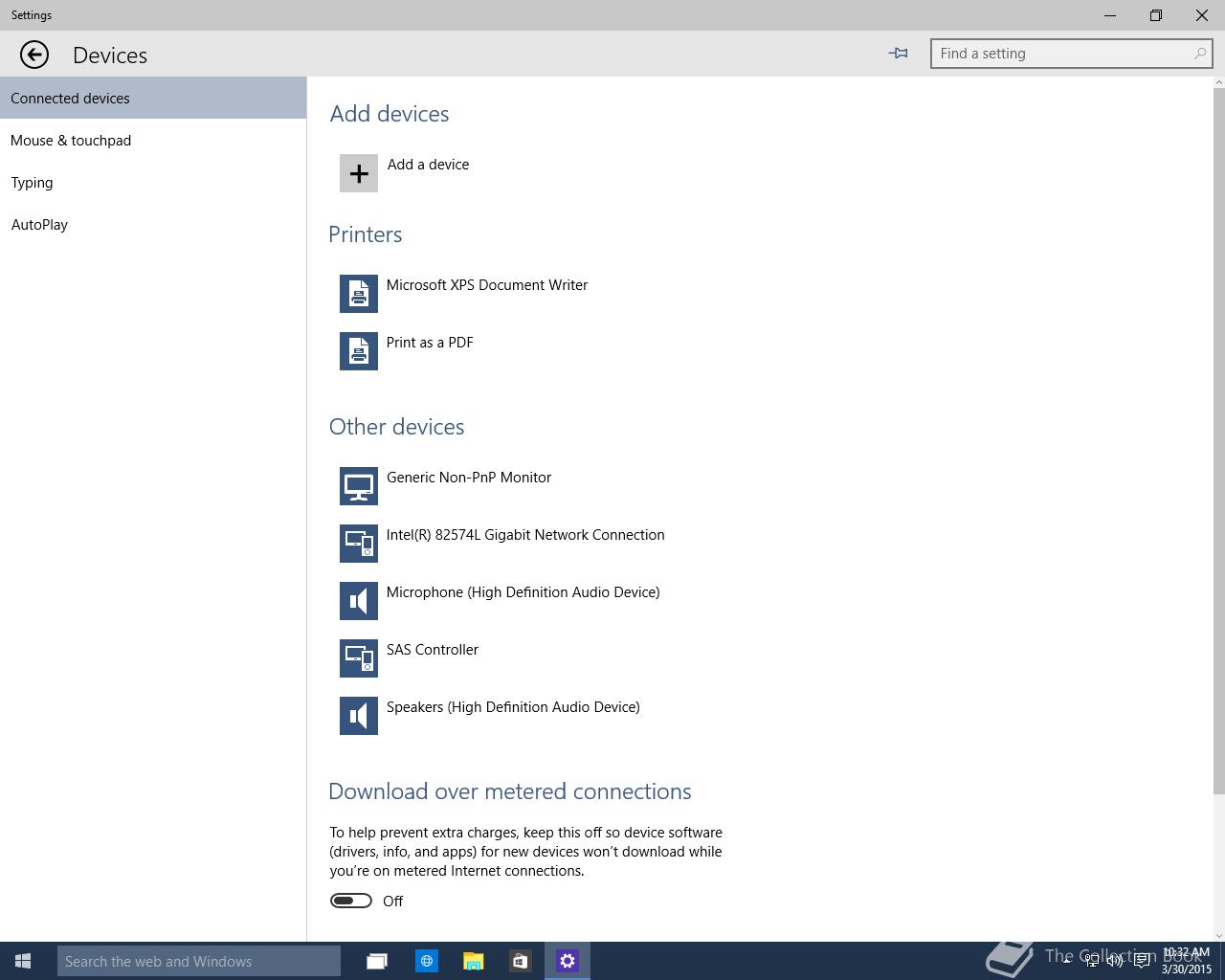This screenshot has height=980, width=1225.
Task: Go back with the arrow button
Action: [34, 55]
